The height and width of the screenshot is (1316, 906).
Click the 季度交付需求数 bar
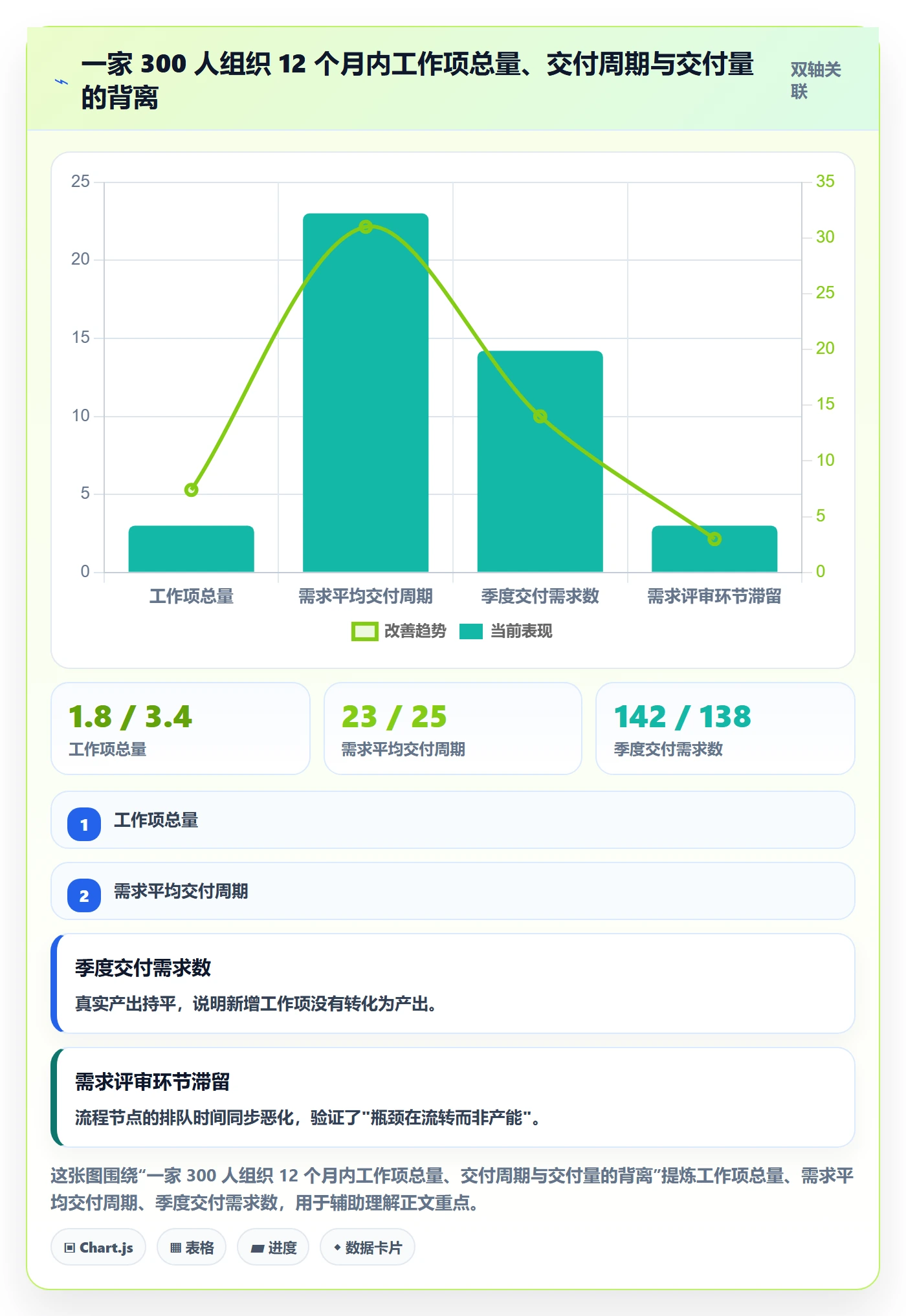[x=540, y=461]
